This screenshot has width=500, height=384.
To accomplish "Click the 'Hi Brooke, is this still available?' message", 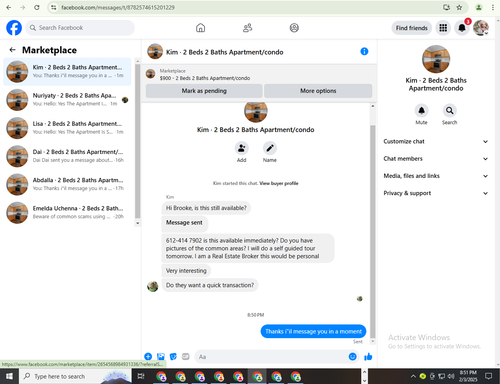I will (206, 208).
